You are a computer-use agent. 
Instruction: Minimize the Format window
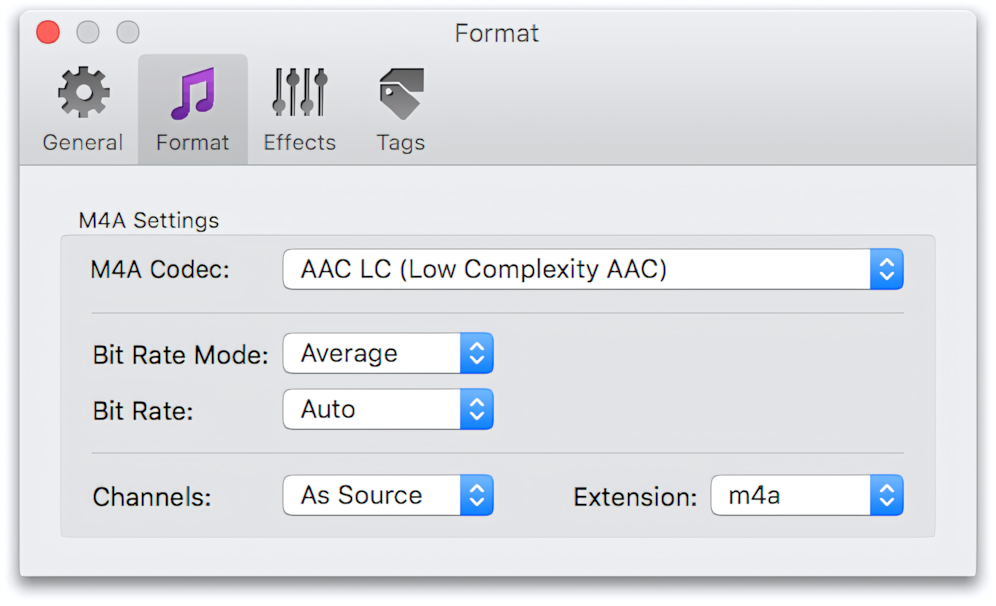88,31
